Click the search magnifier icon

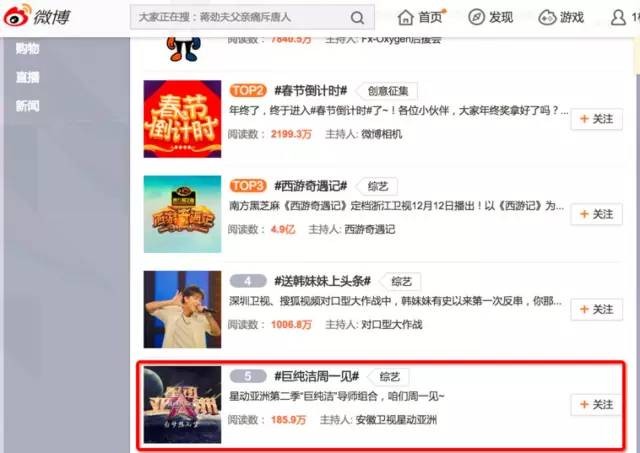pos(357,18)
